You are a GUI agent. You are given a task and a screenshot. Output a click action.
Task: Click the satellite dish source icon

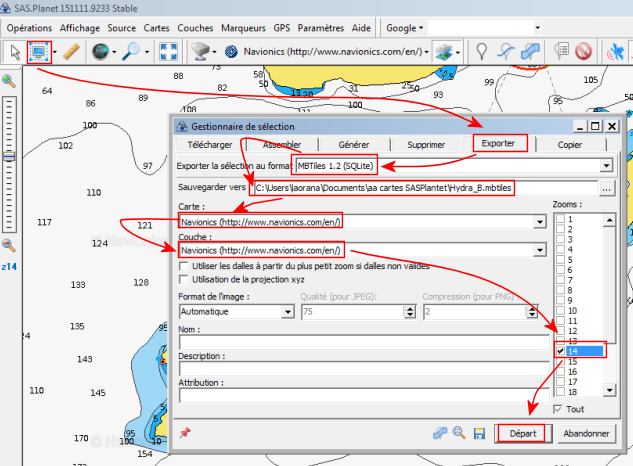pos(200,52)
